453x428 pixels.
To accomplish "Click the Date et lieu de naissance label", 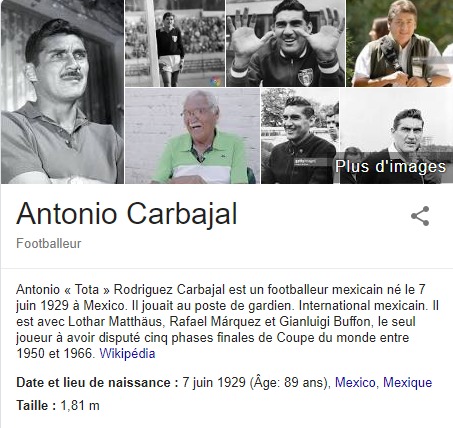I will [97, 382].
